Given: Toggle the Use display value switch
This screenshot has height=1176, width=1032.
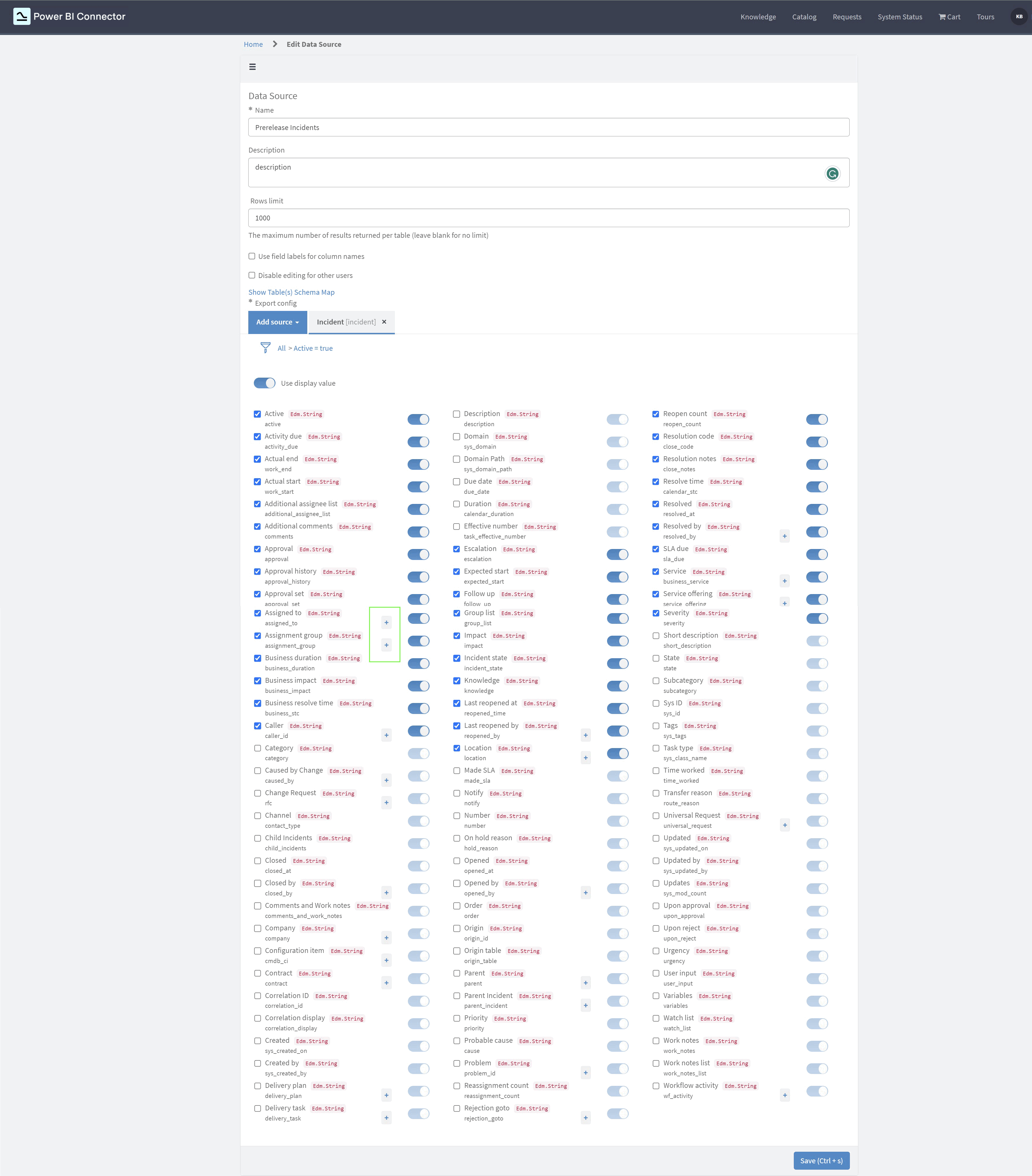Looking at the screenshot, I should point(265,383).
